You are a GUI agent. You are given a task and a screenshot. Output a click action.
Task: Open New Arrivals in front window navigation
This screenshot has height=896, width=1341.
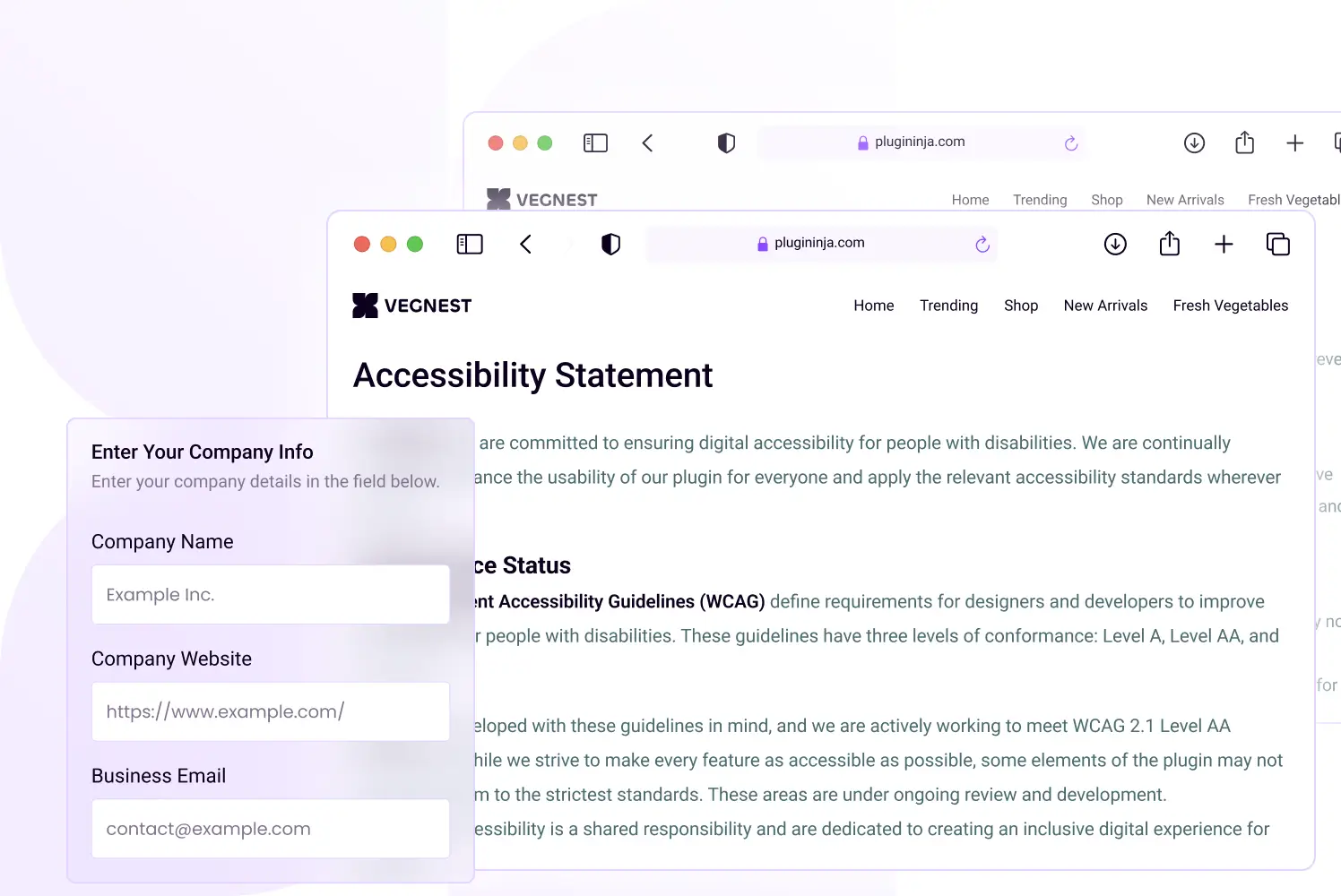tap(1105, 306)
